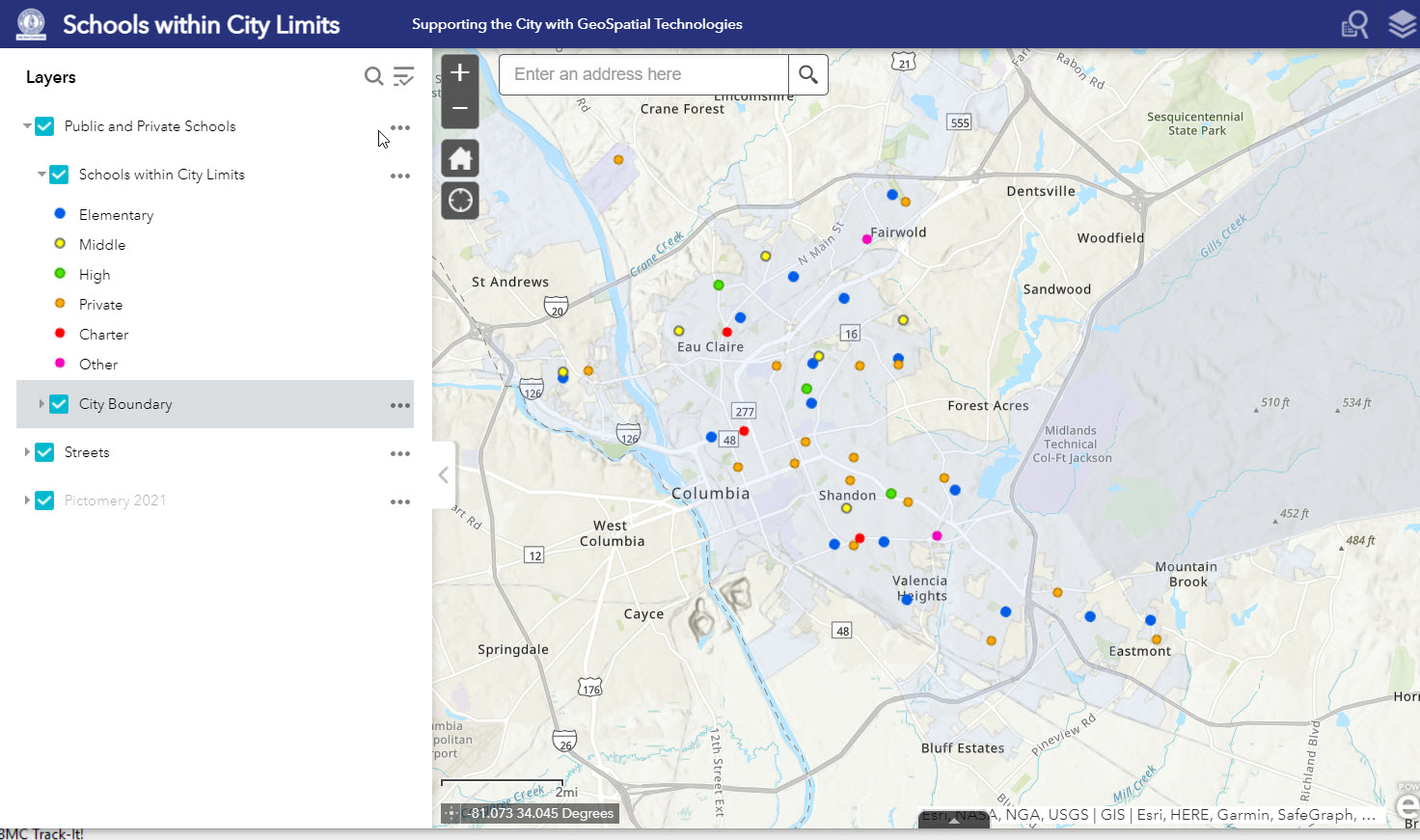Open the query search widget in the header
The image size is (1420, 840).
coord(1354,24)
